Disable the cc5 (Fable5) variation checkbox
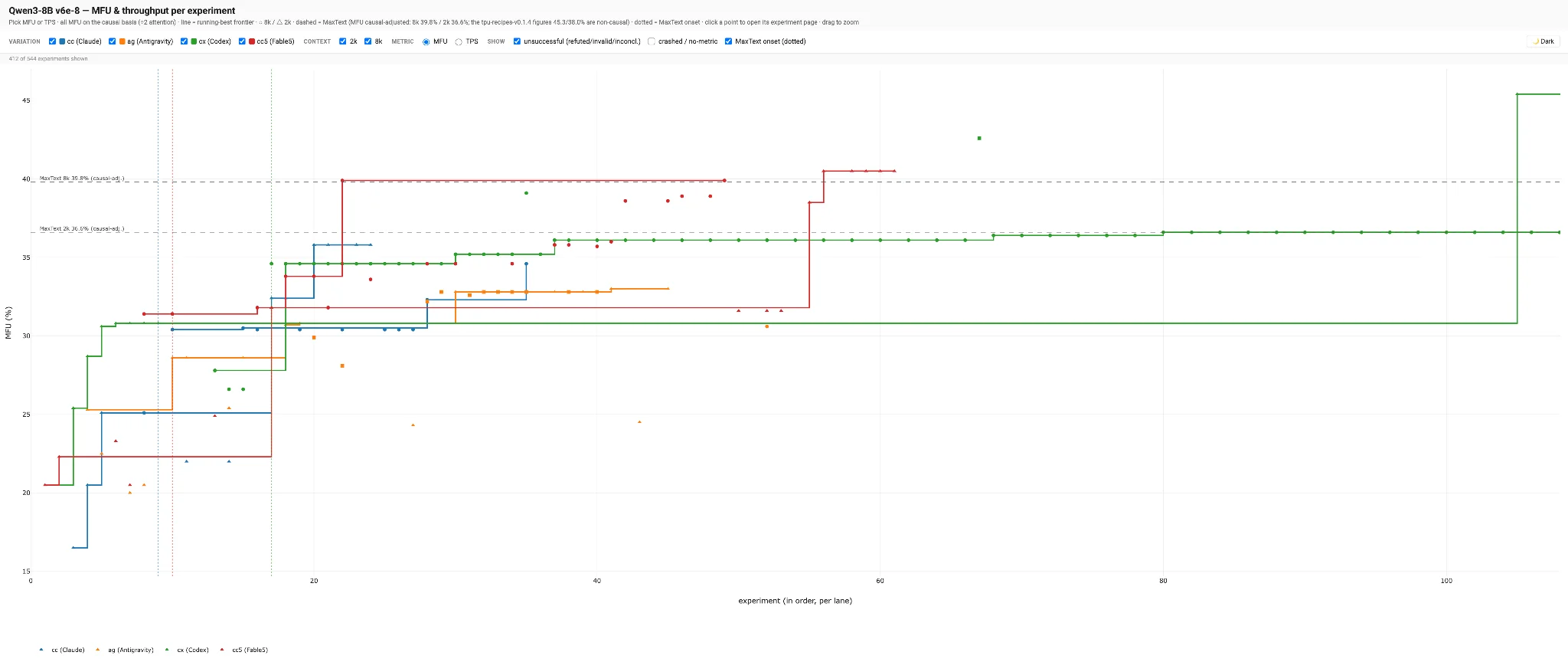The height and width of the screenshot is (662, 1568). click(242, 41)
